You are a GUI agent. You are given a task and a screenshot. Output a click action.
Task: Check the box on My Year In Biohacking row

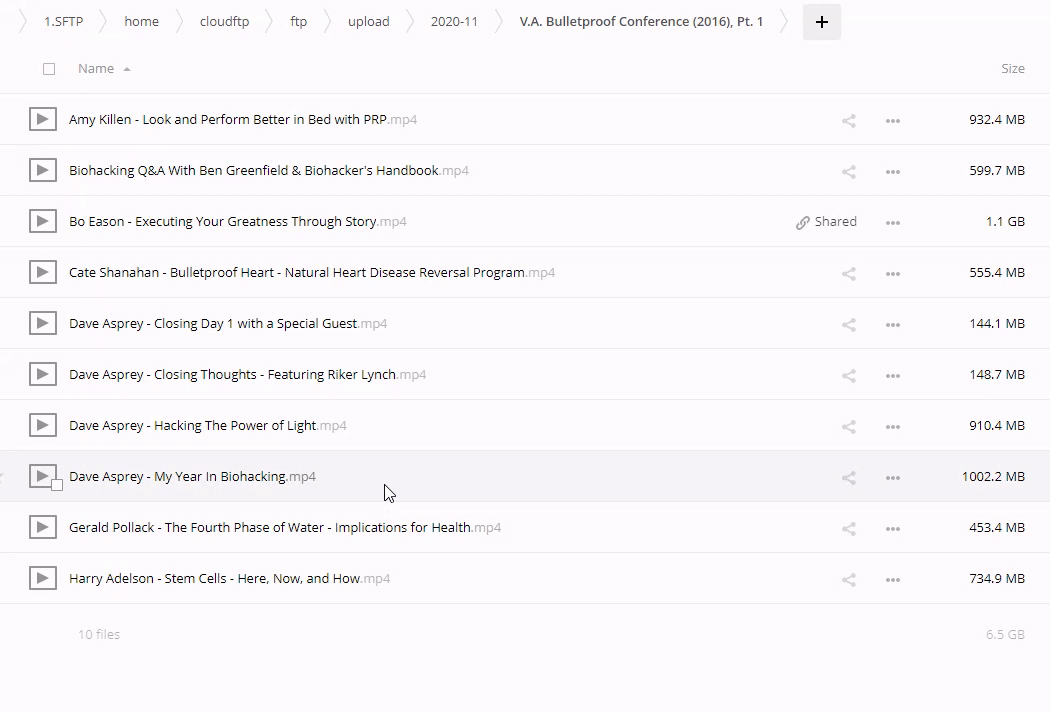57,485
